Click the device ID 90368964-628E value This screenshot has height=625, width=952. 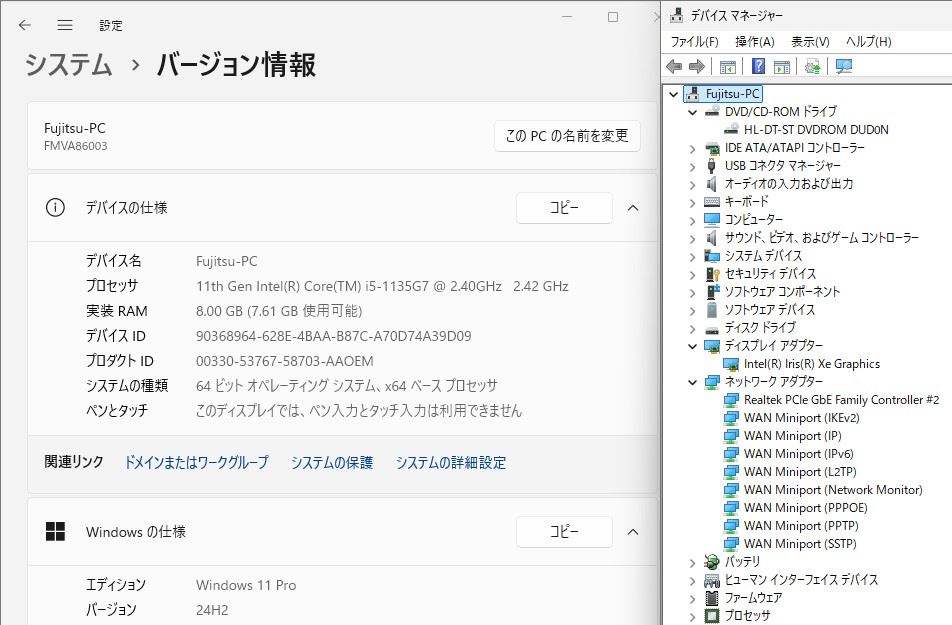pyautogui.click(x=333, y=336)
